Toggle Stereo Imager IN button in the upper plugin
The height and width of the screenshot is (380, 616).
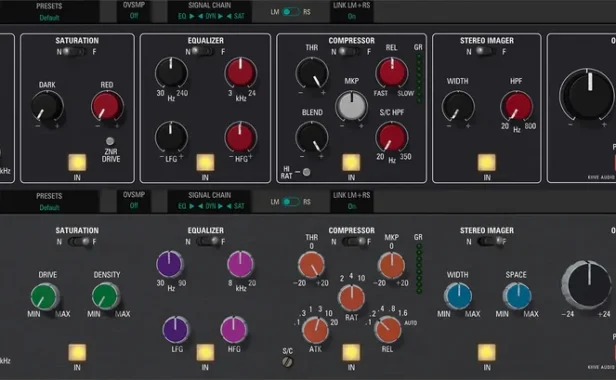(x=486, y=162)
